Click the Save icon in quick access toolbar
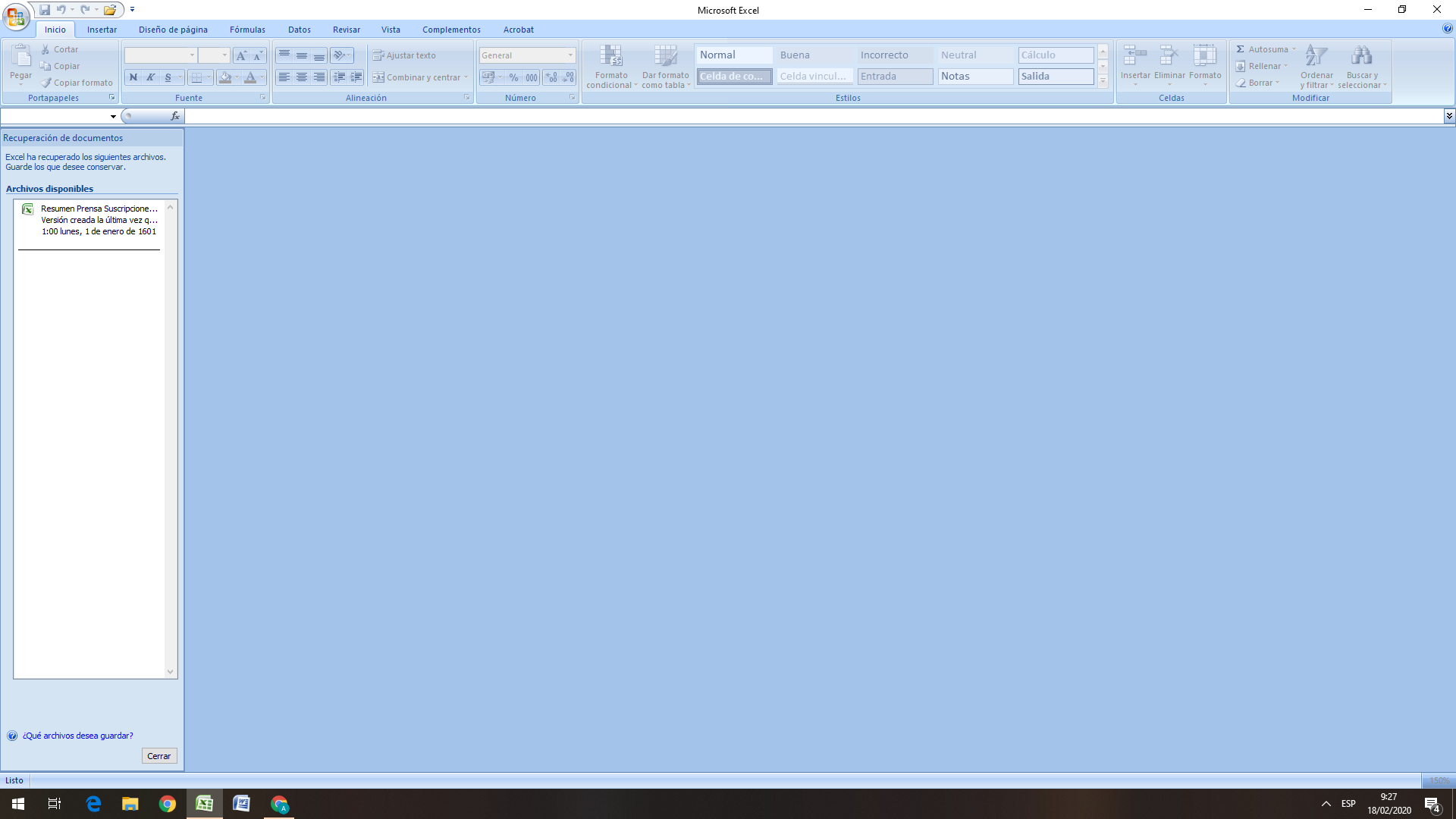 pos(45,10)
